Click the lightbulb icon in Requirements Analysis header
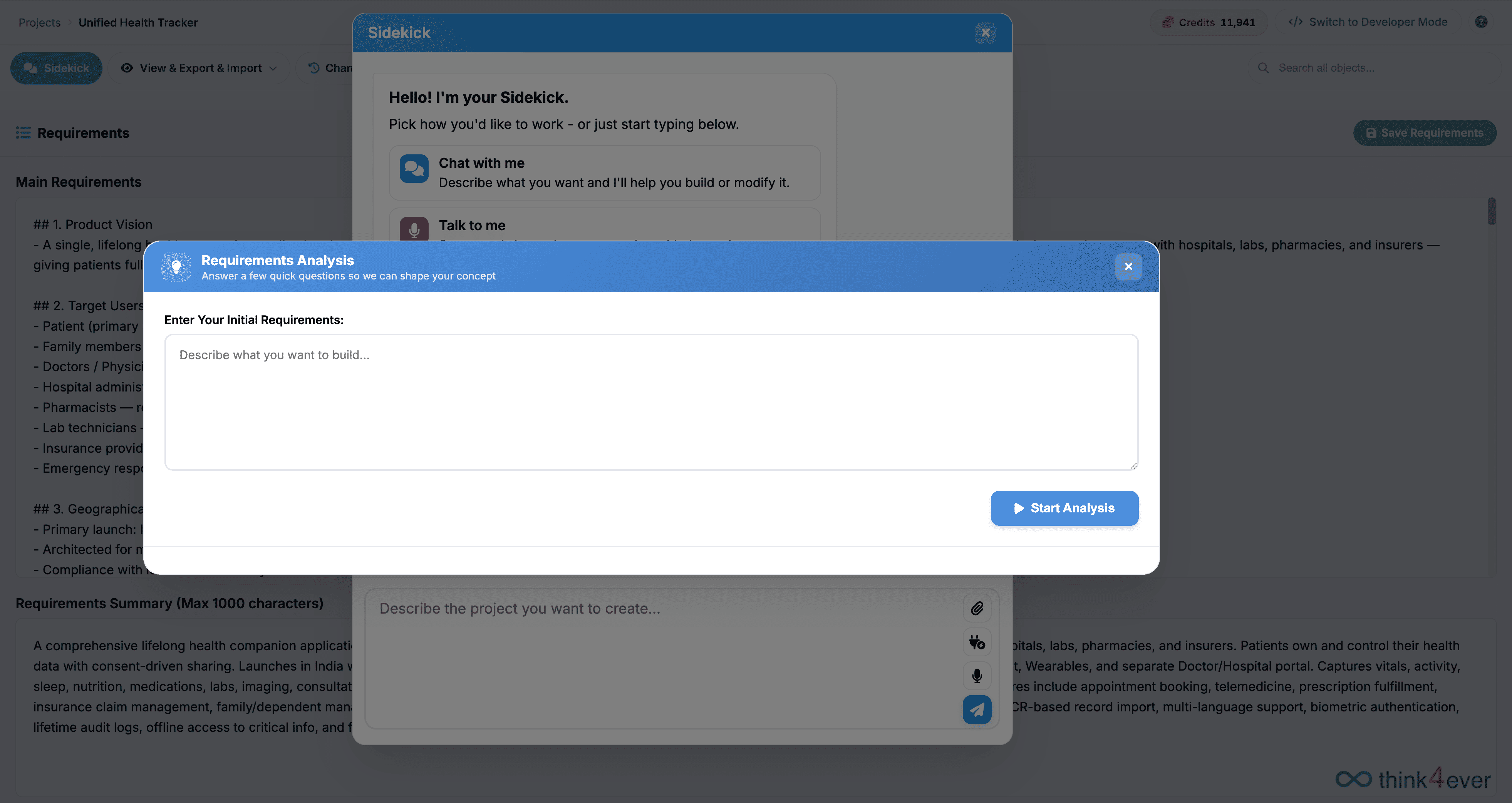The image size is (1512, 803). (x=176, y=267)
